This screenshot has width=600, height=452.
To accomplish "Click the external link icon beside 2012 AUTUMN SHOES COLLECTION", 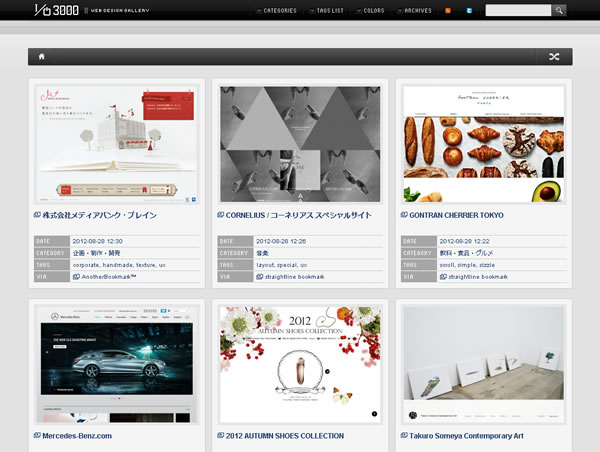I will [x=220, y=435].
